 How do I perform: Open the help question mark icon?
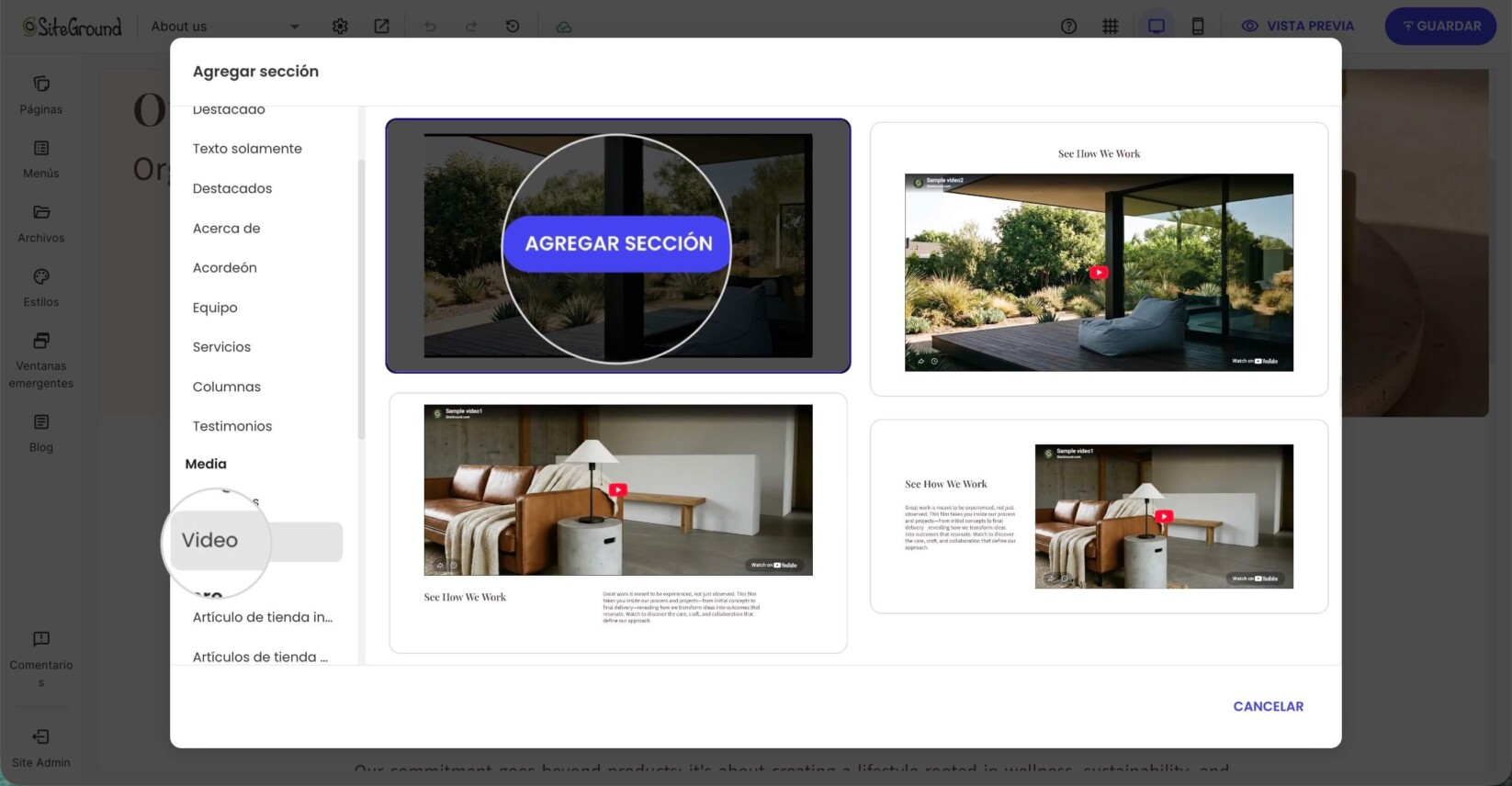1068,27
